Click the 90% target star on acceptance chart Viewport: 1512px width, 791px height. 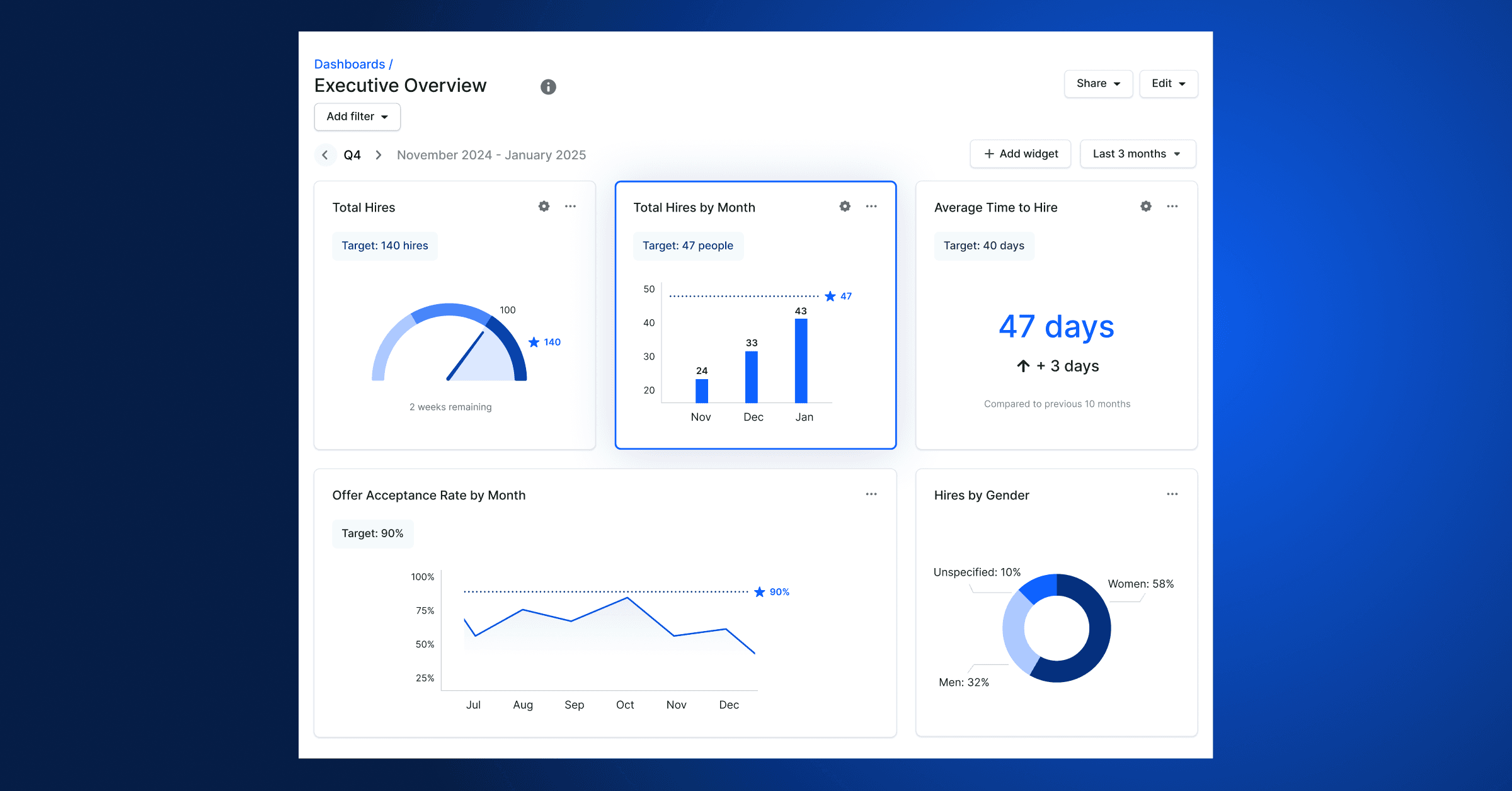click(759, 591)
